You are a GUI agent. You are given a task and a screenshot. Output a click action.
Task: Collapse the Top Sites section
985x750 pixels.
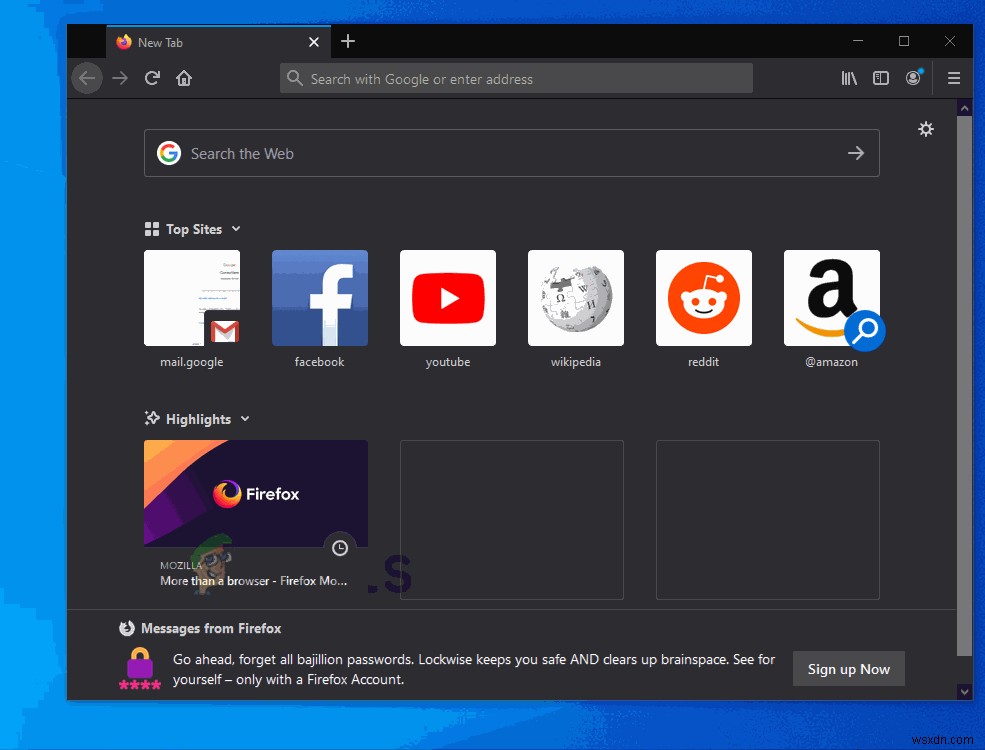[x=237, y=229]
